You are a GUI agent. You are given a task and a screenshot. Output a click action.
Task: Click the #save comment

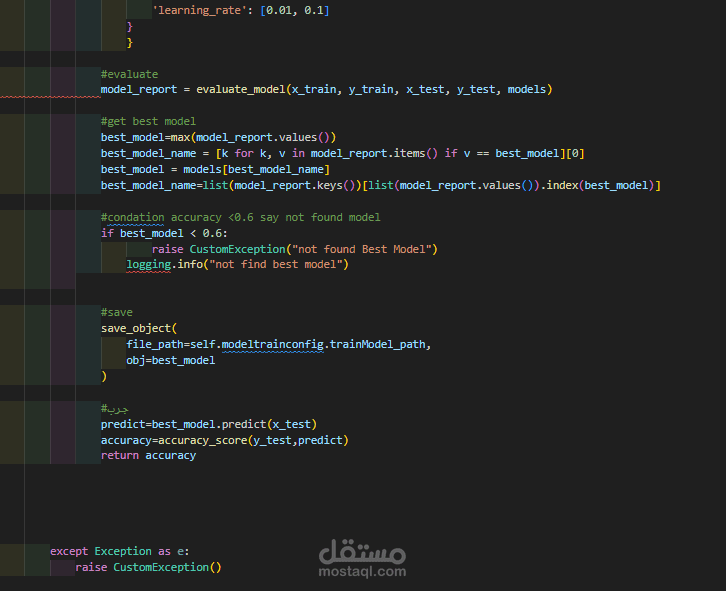pyautogui.click(x=117, y=313)
